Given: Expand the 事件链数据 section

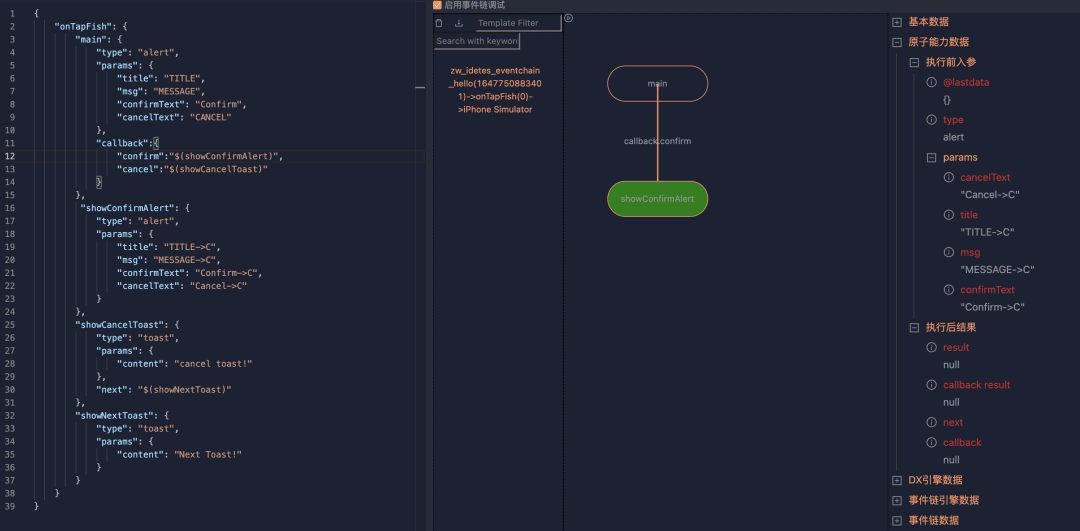Looking at the screenshot, I should [897, 520].
